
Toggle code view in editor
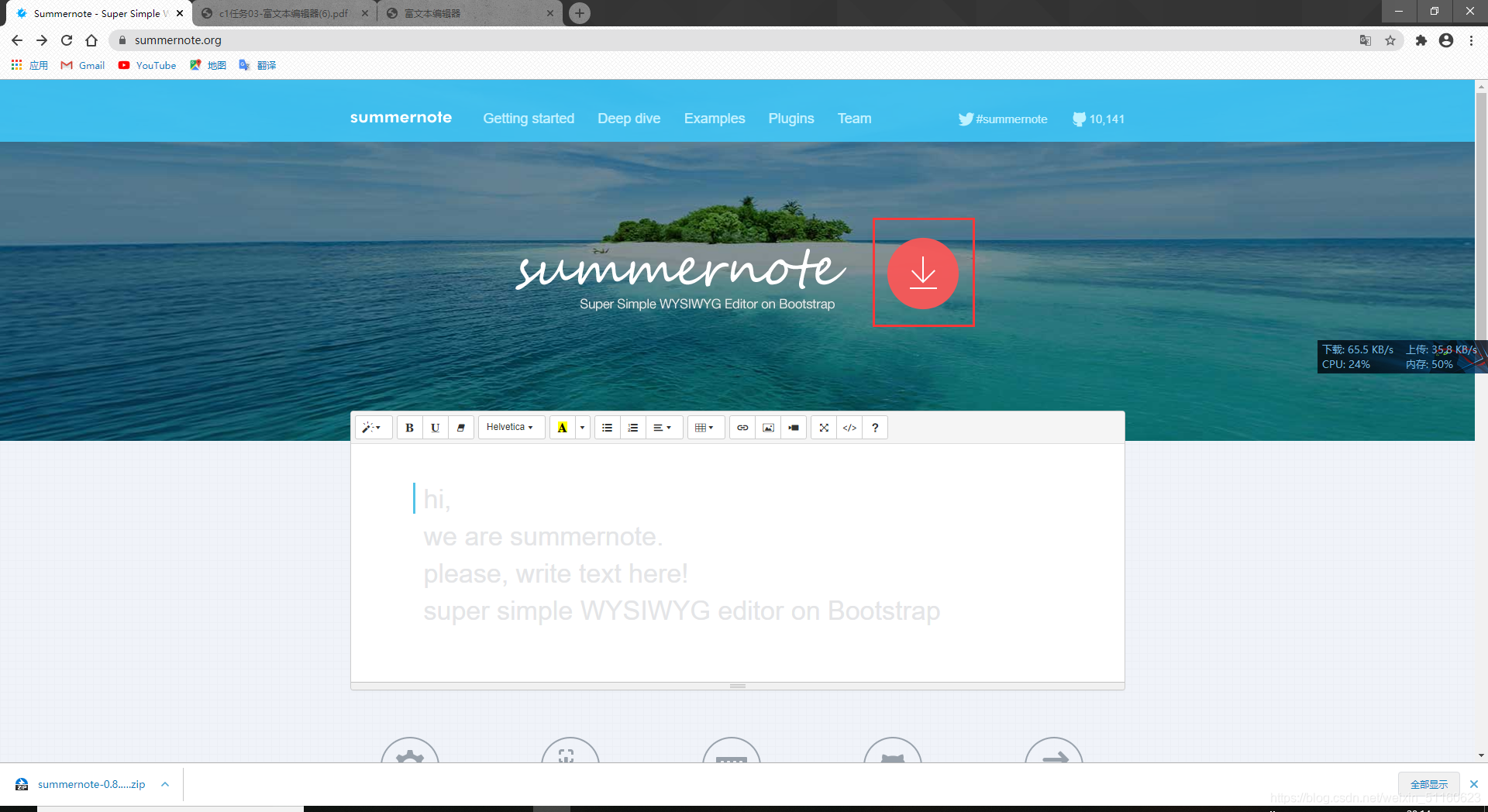click(x=849, y=428)
